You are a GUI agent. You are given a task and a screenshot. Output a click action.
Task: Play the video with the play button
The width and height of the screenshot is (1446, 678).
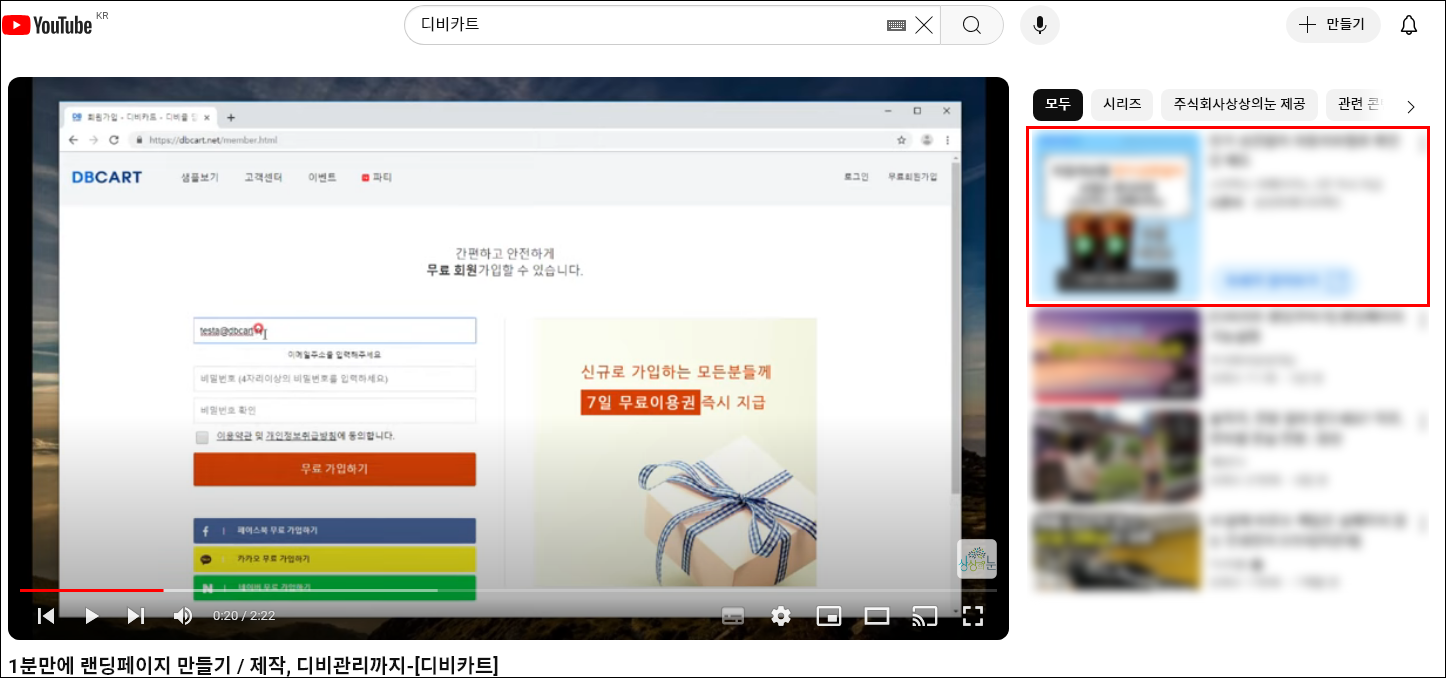(91, 616)
